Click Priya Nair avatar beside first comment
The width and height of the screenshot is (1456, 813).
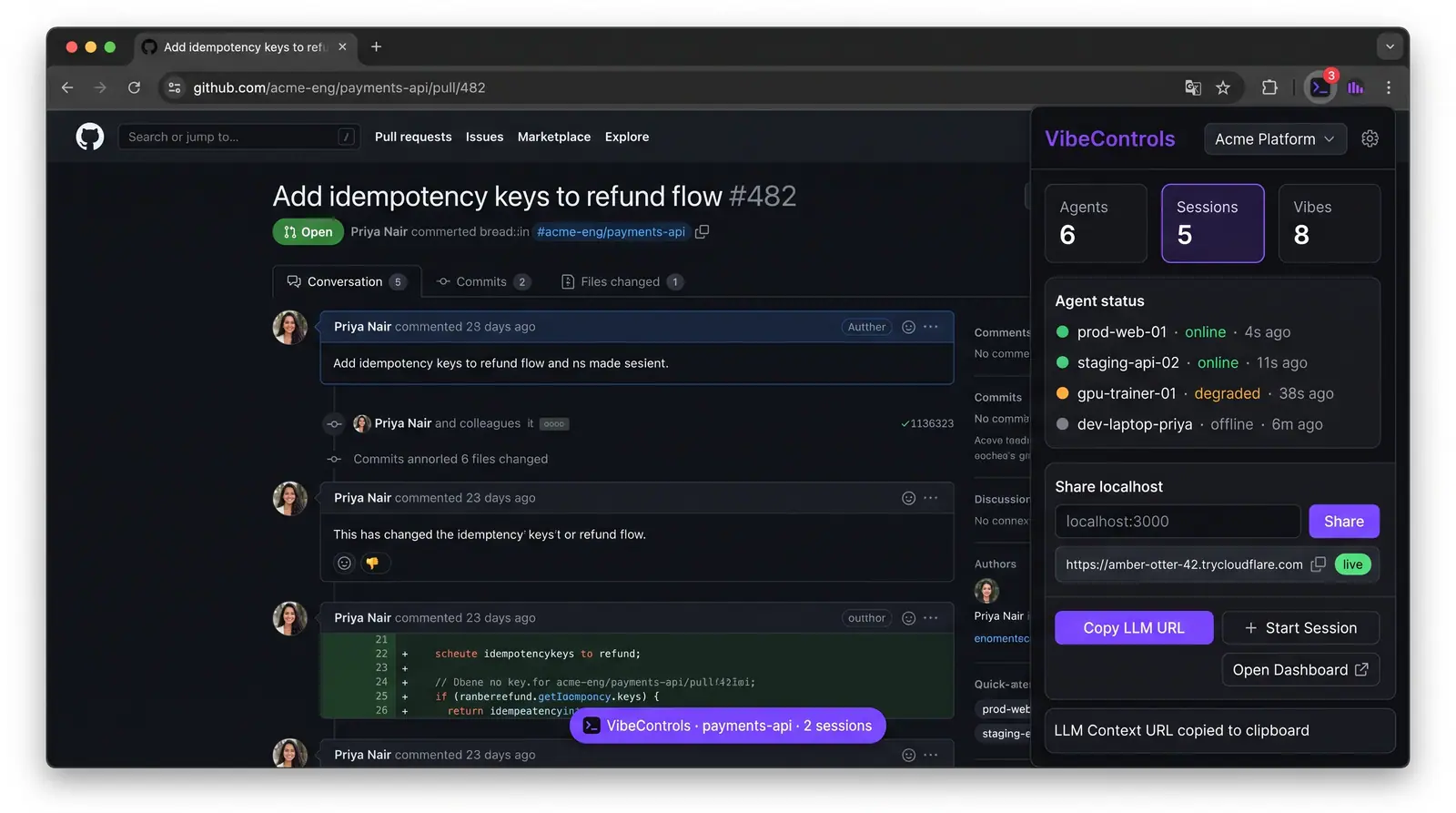[x=290, y=328]
